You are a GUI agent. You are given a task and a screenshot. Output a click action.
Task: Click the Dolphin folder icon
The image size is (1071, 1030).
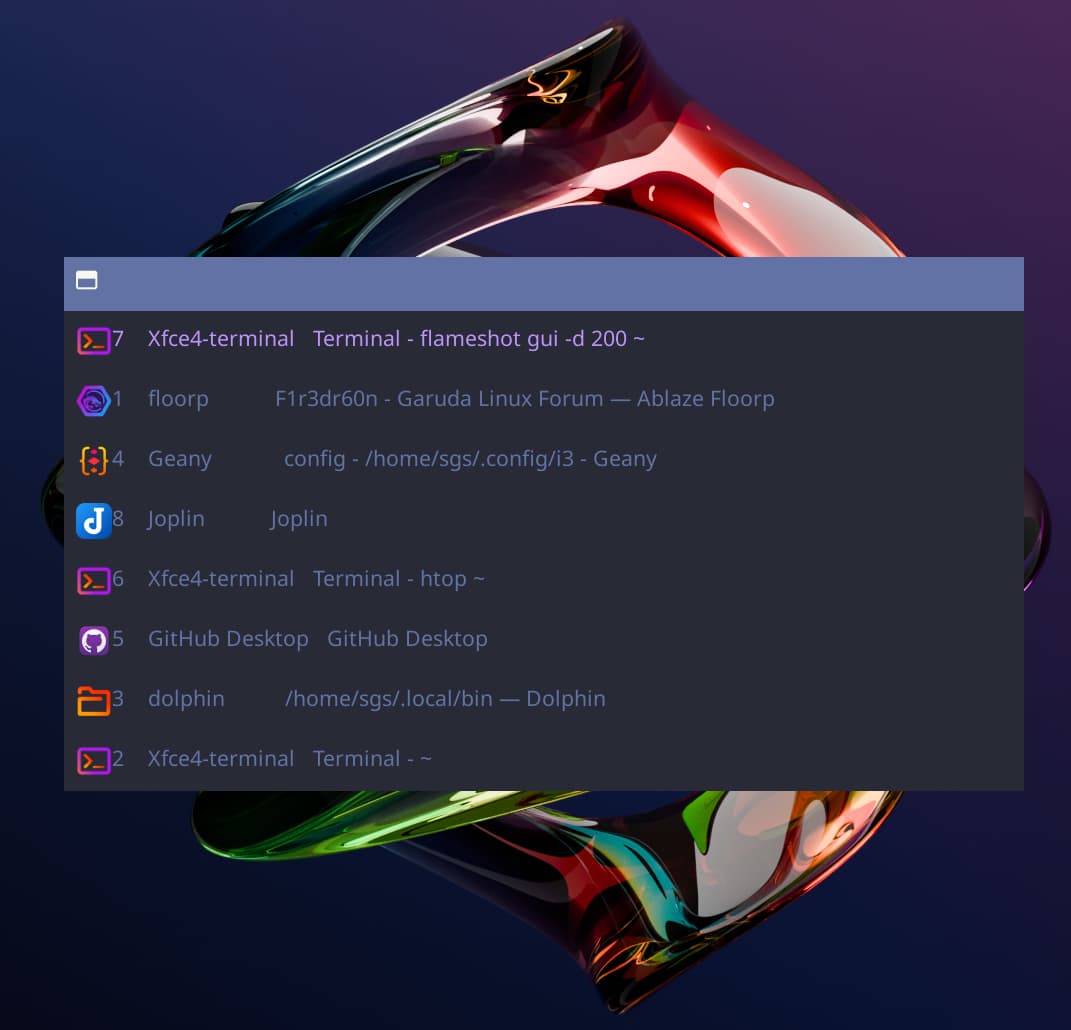[94, 701]
